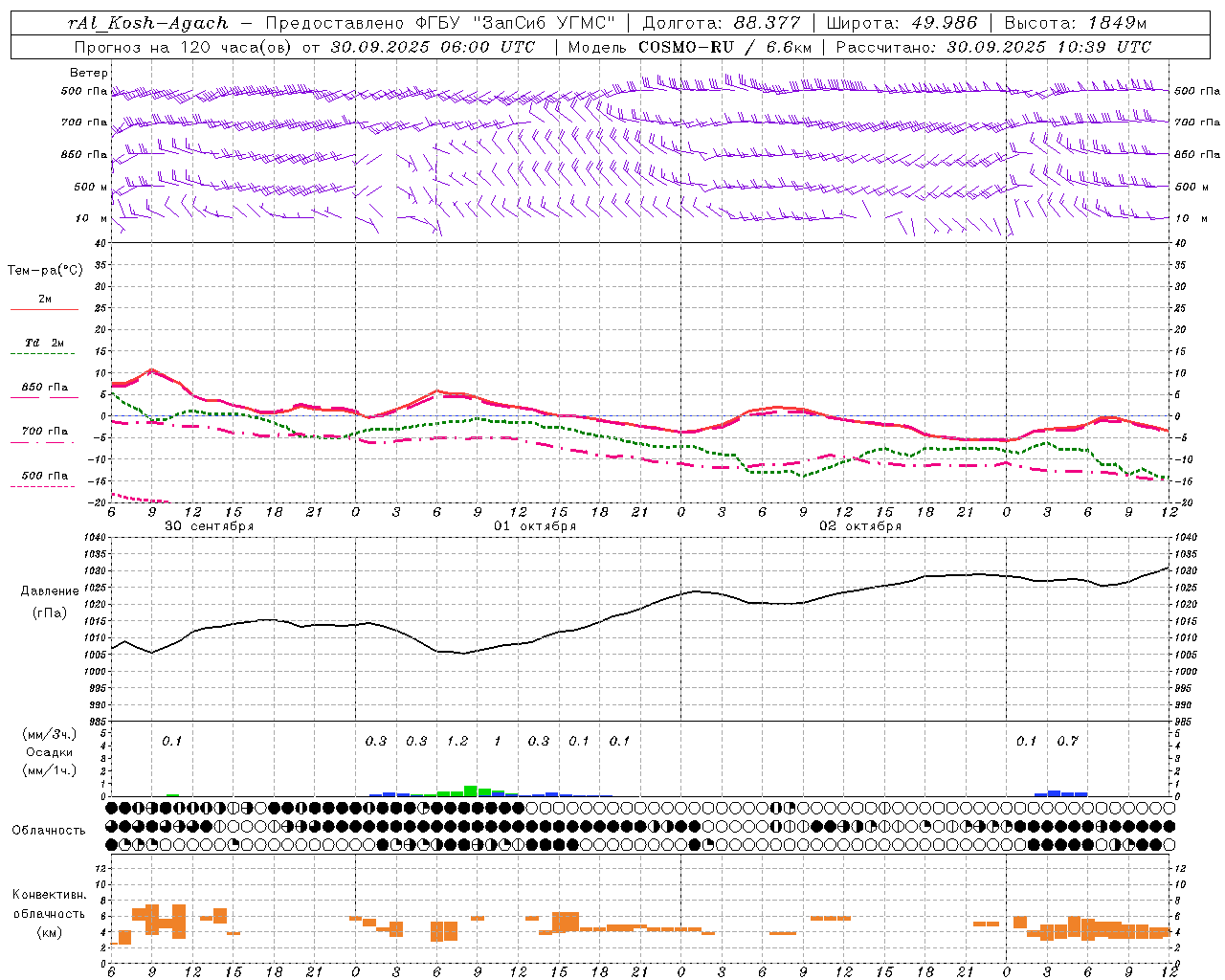
Task: Click the Ветер wind panel label
Action: tap(89, 73)
